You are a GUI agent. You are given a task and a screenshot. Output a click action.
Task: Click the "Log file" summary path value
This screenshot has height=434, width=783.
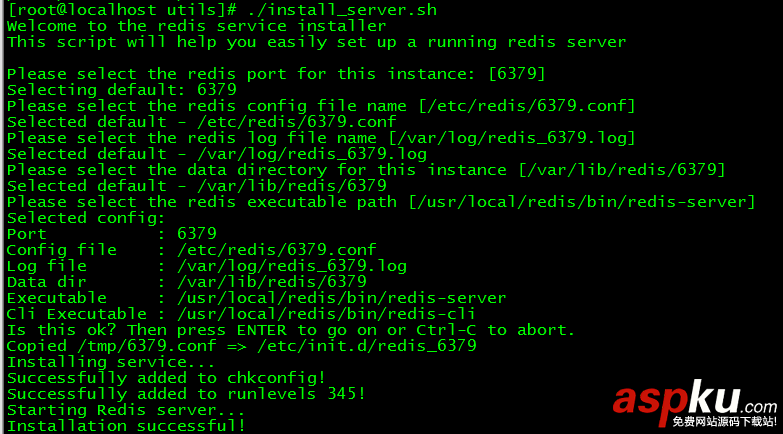point(291,266)
